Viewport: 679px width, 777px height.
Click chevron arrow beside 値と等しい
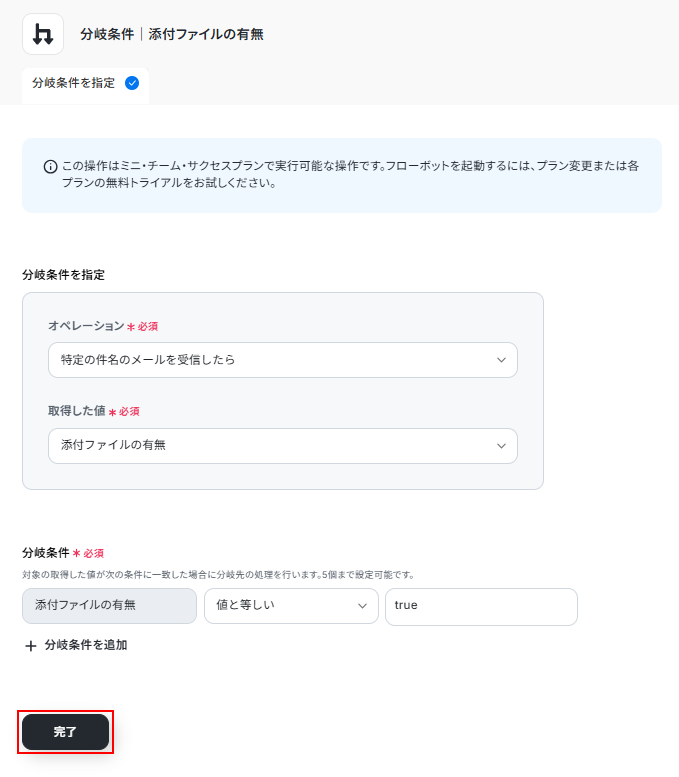coord(362,606)
